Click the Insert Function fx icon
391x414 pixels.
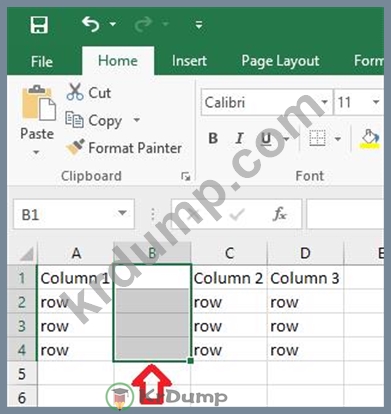279,214
